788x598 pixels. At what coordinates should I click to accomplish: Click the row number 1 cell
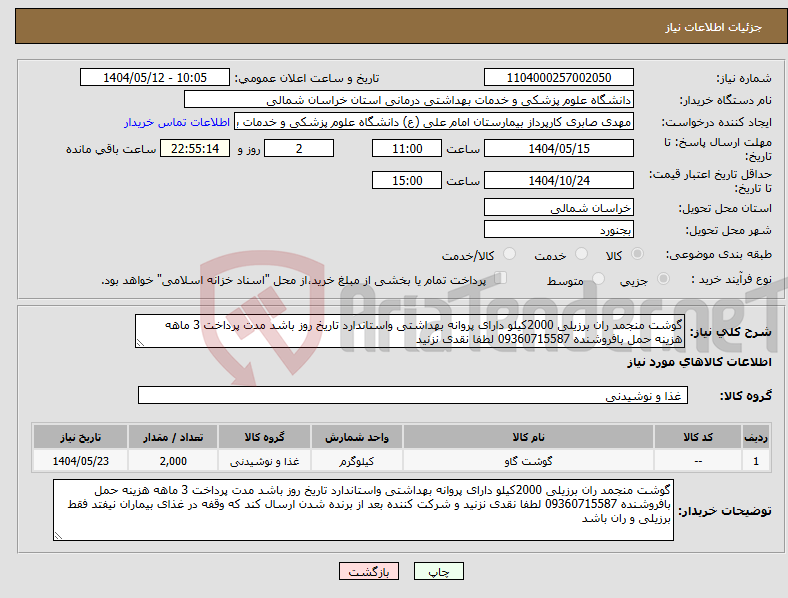(x=756, y=461)
